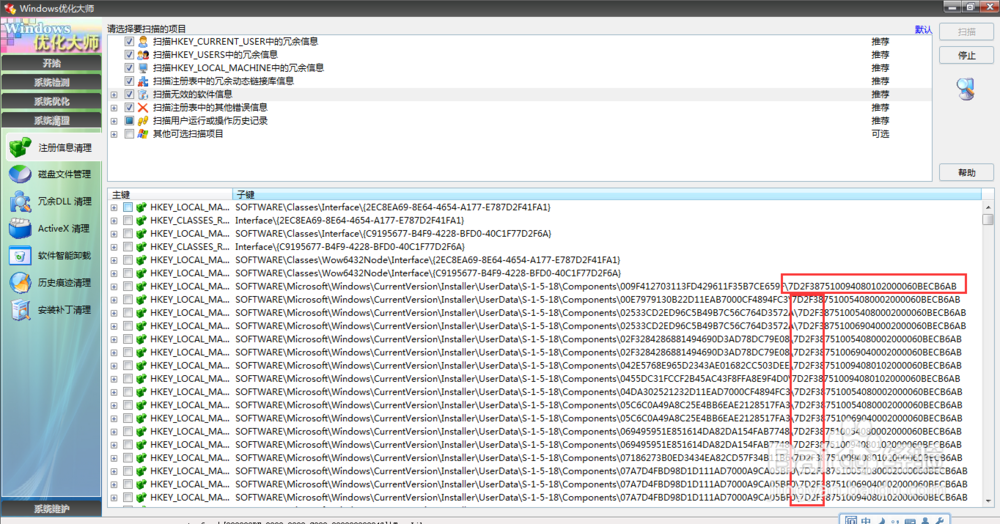The image size is (1000, 524).
Task: Open 历史痕迹清理 tool
Action: coord(51,282)
